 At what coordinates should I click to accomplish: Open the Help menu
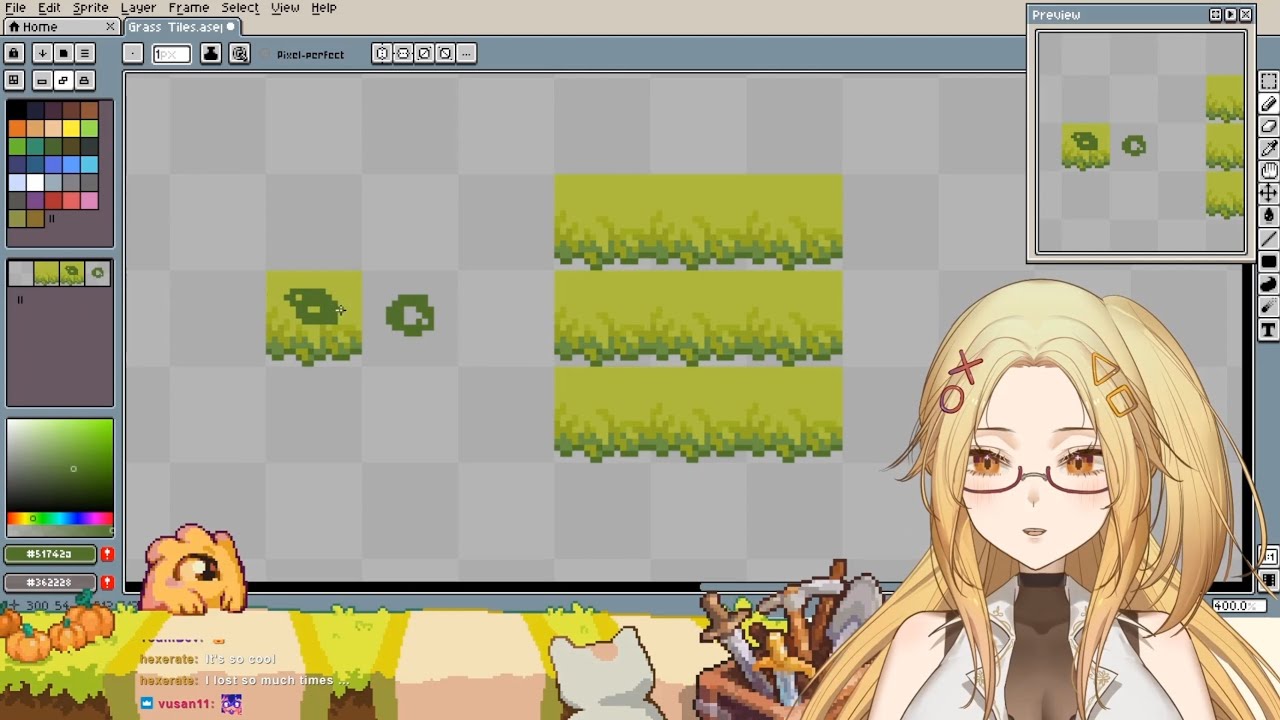pyautogui.click(x=324, y=8)
